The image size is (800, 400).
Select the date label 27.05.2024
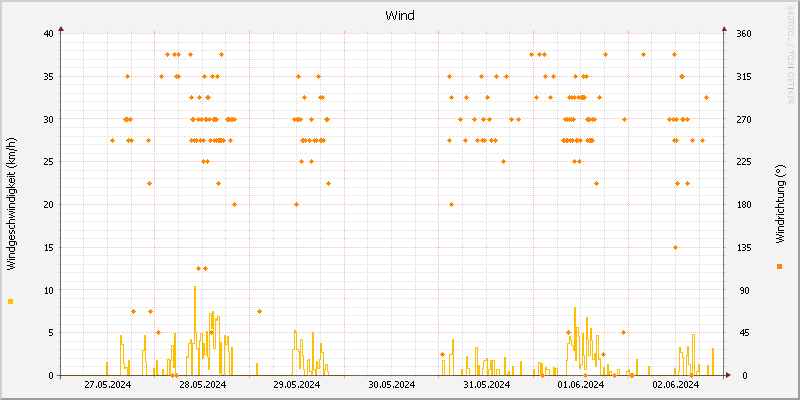[108, 385]
